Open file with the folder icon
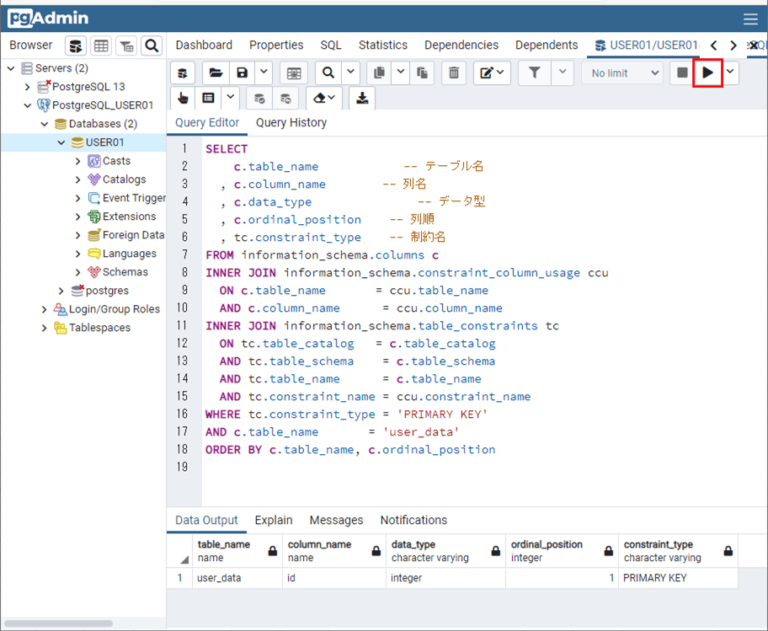The width and height of the screenshot is (768, 631). click(x=215, y=72)
